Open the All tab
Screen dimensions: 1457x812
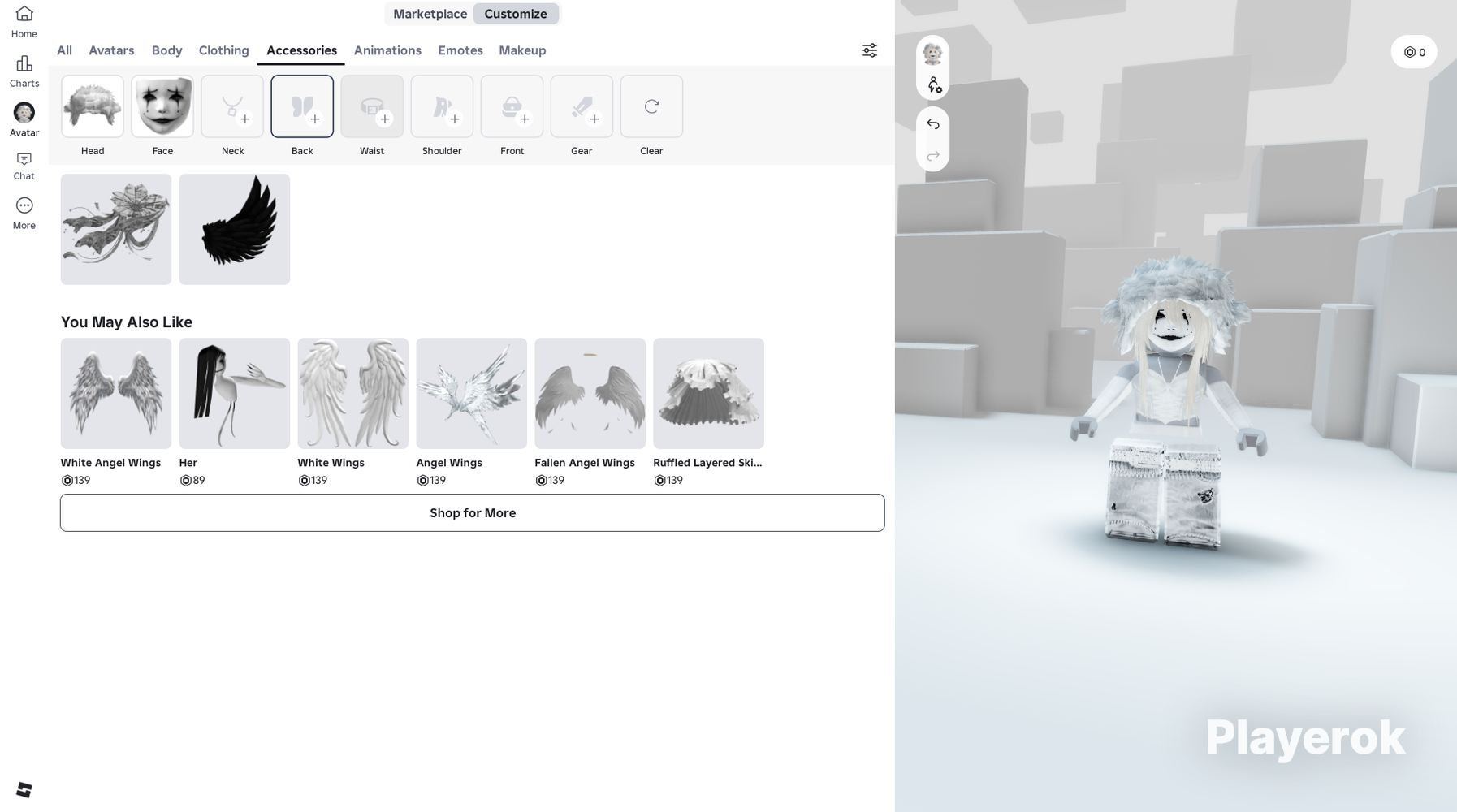point(64,50)
